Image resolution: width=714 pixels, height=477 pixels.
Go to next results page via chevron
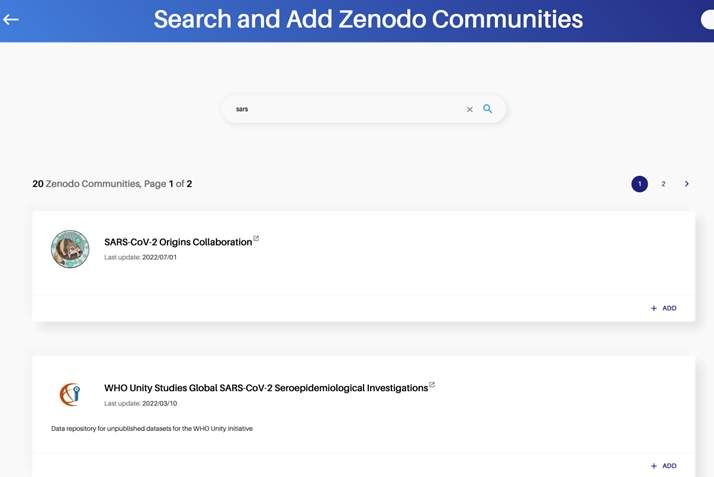(687, 184)
